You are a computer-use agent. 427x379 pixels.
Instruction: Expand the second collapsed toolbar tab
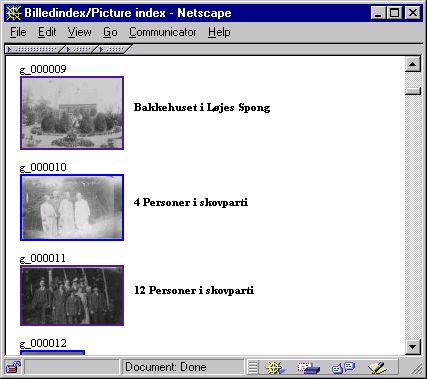pyautogui.click(x=79, y=49)
